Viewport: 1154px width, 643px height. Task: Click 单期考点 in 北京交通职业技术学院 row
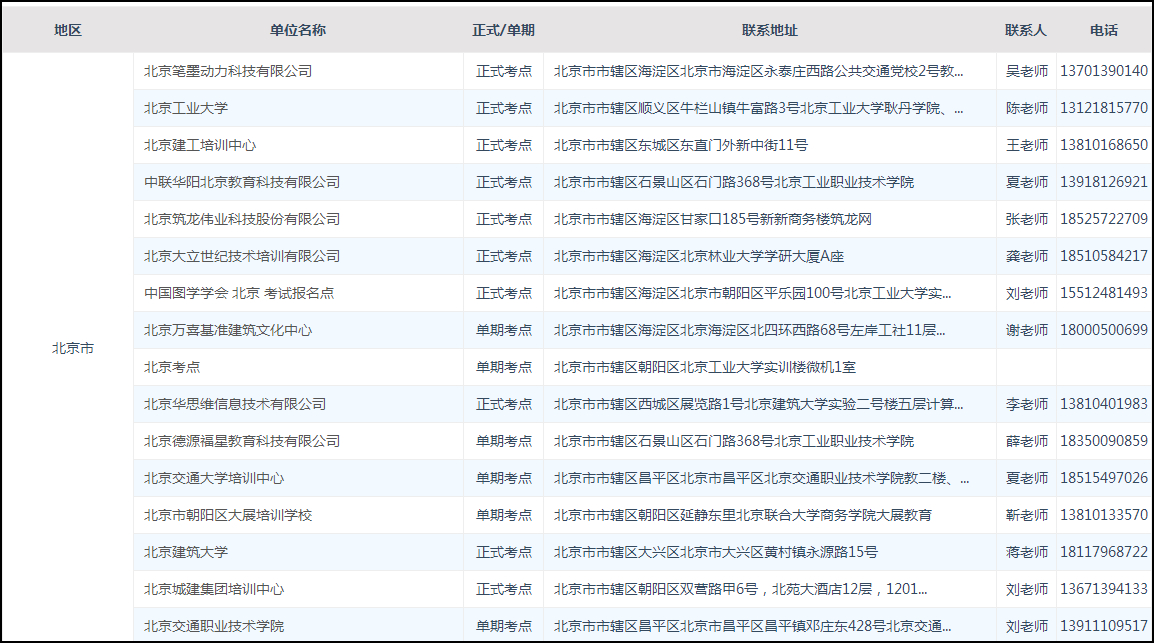coord(503,626)
